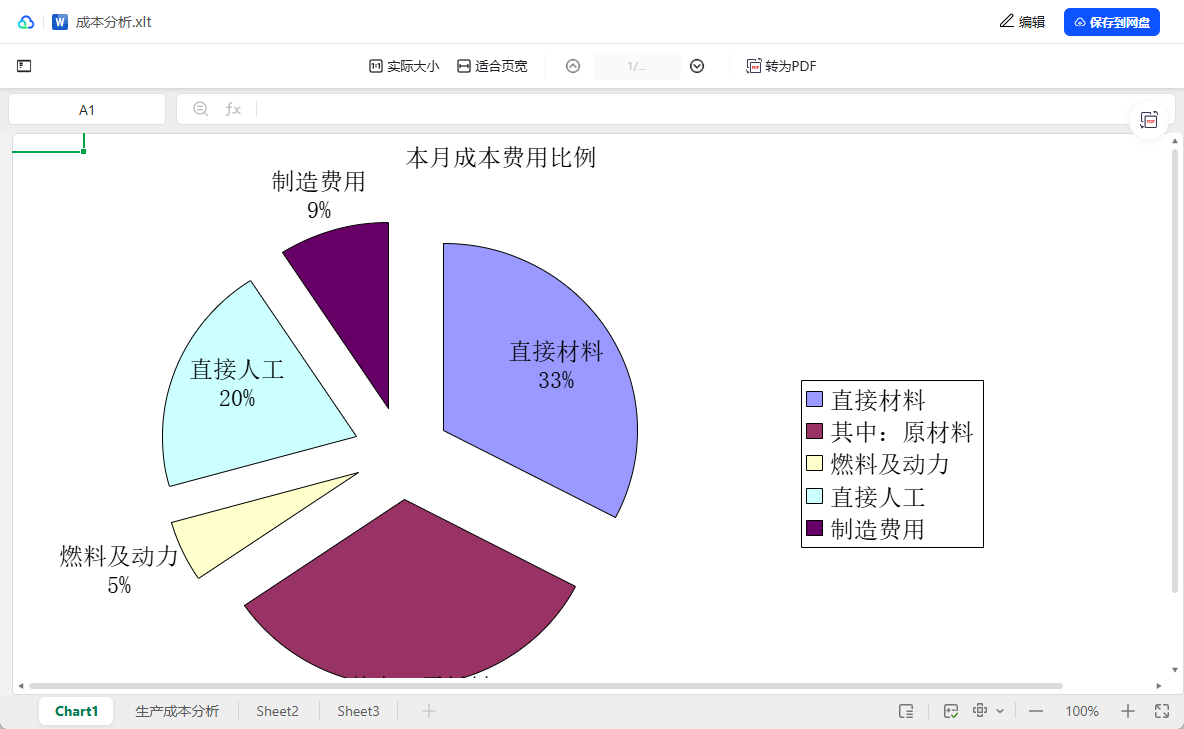The width and height of the screenshot is (1184, 729).
Task: Click the zoom out minus button
Action: [x=1036, y=711]
